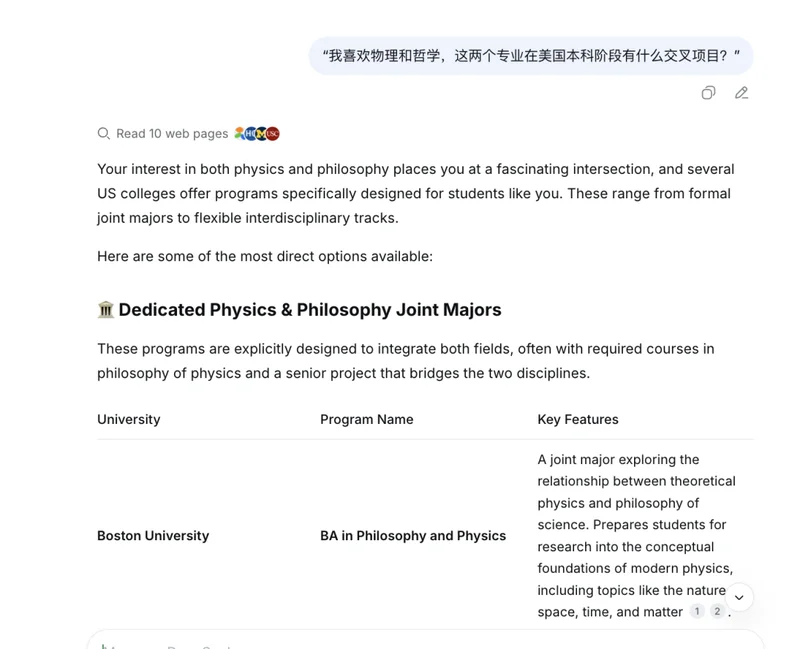The height and width of the screenshot is (649, 800).
Task: Copy the user's Chinese message
Action: 708,93
